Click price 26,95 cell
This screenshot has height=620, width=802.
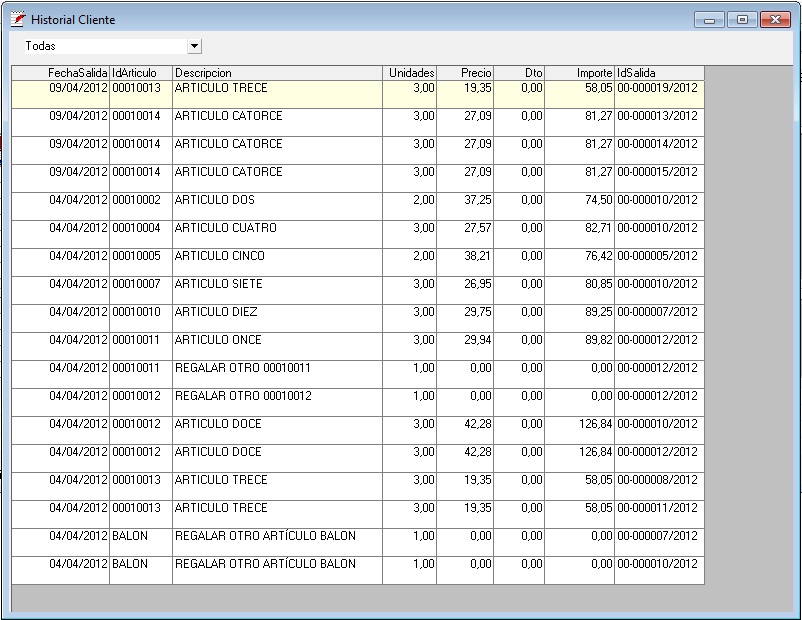tap(465, 290)
